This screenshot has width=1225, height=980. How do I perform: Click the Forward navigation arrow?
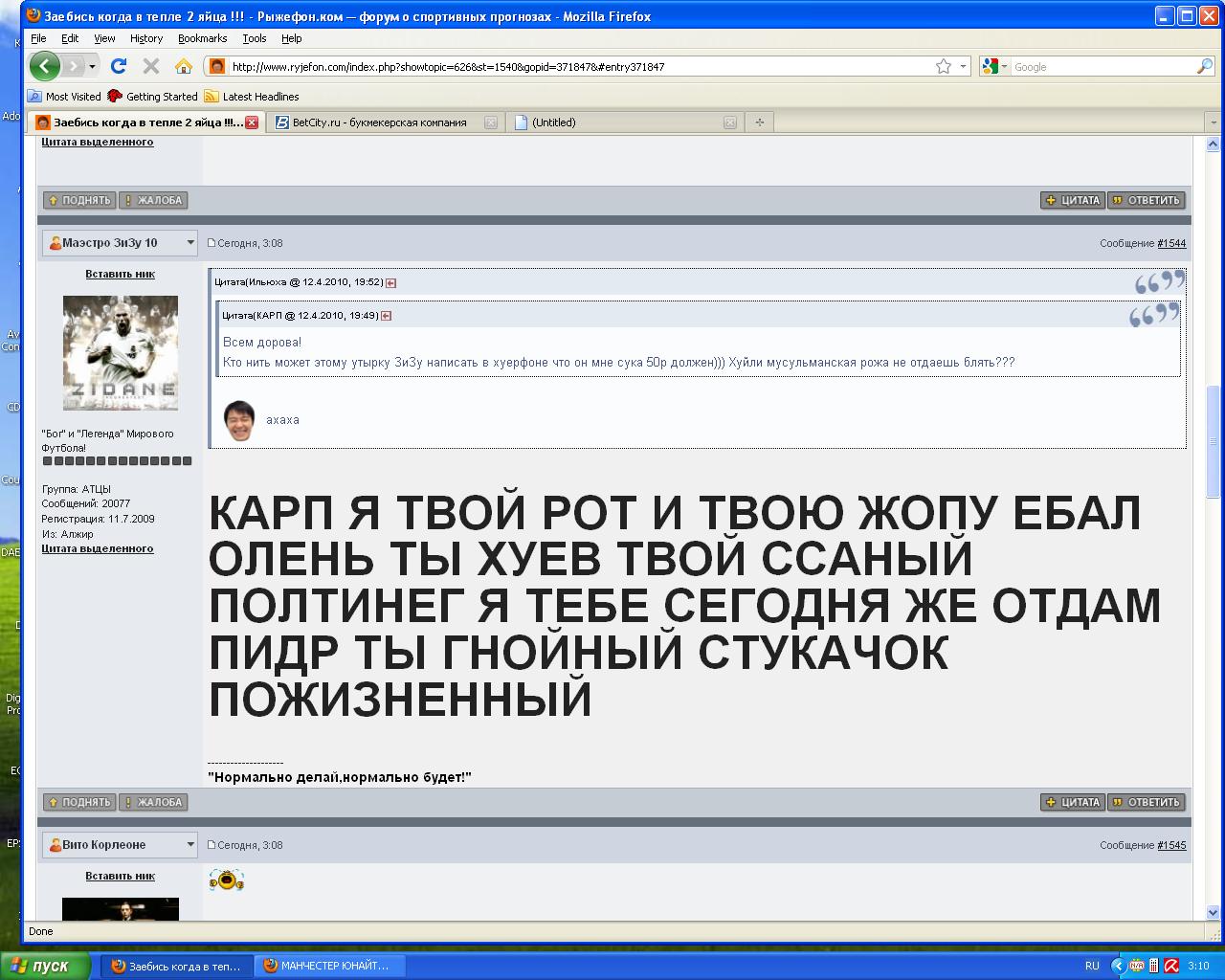73,66
